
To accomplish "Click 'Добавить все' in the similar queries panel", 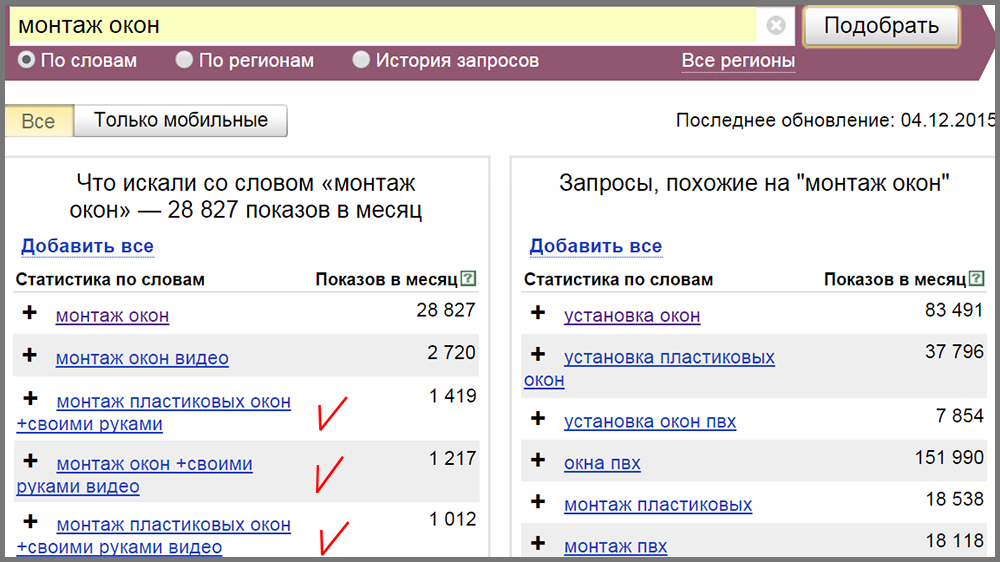I will tap(595, 246).
